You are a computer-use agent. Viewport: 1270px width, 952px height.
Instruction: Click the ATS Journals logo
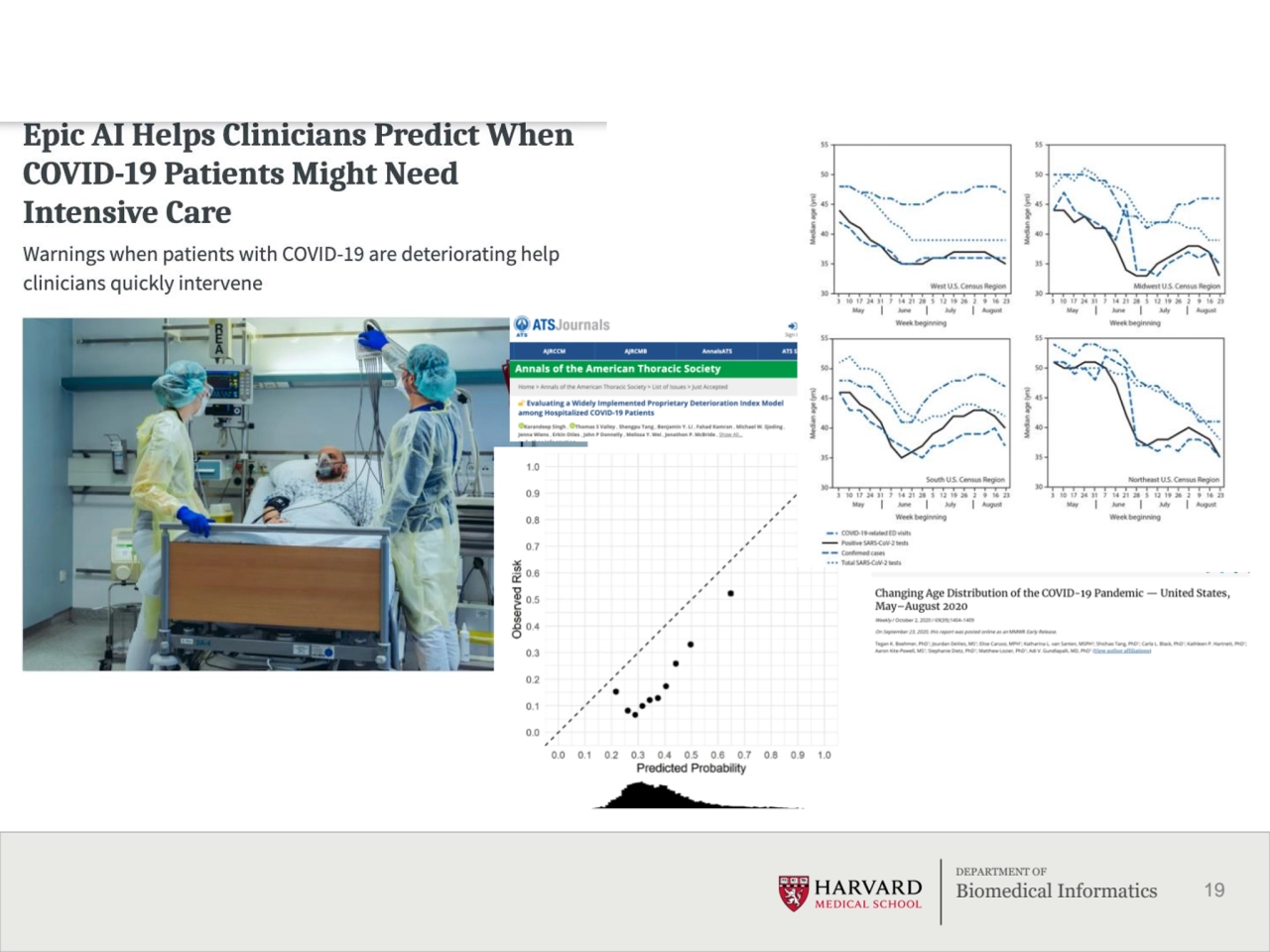tap(561, 326)
